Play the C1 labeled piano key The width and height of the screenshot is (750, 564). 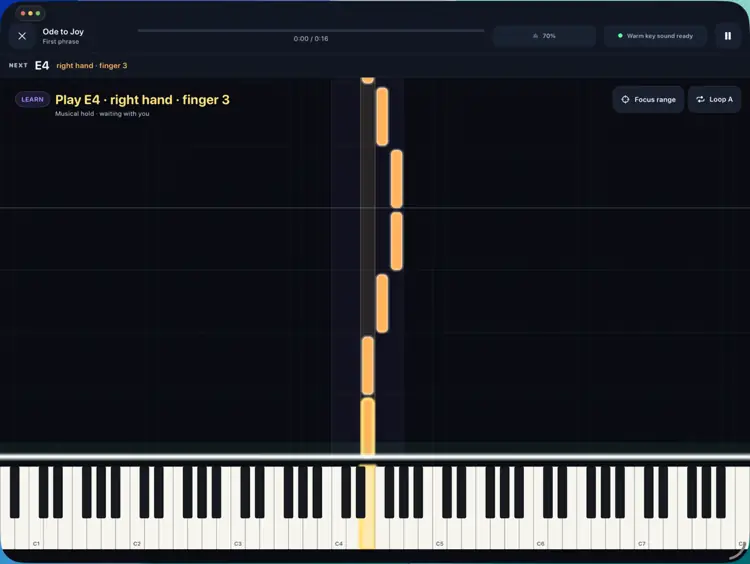pyautogui.click(x=36, y=531)
